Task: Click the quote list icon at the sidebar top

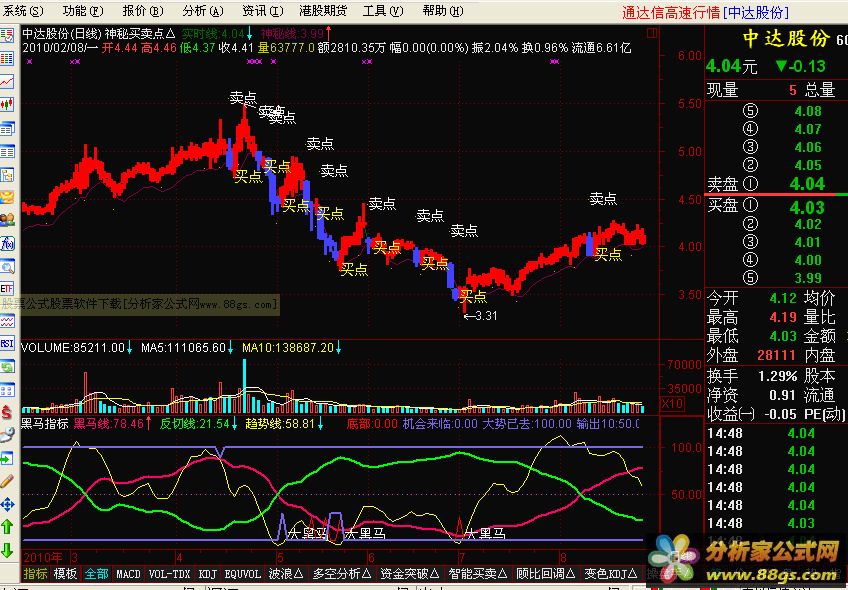Action: tap(7, 36)
